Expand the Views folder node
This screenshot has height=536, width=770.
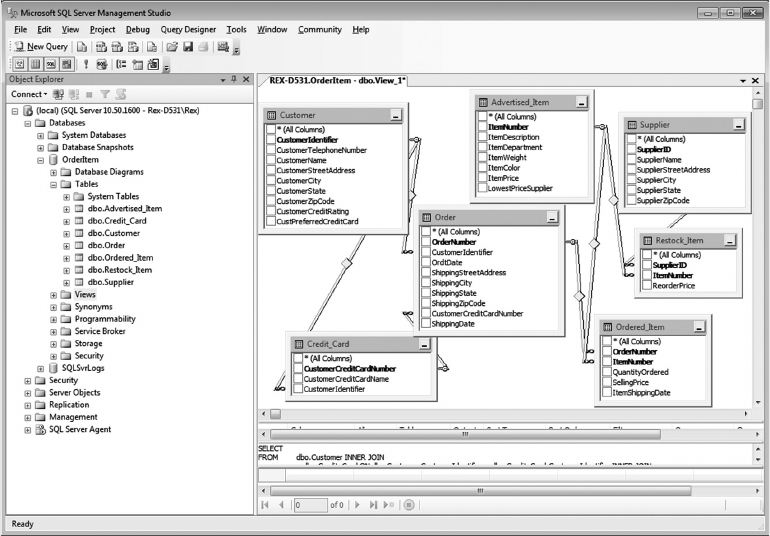(54, 295)
